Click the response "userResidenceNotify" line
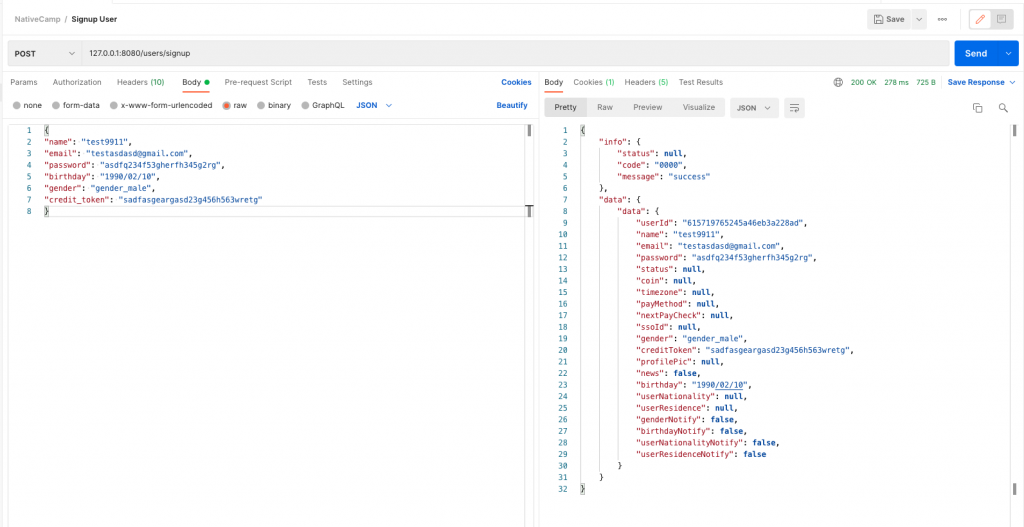The height and width of the screenshot is (527, 1024). coord(701,454)
